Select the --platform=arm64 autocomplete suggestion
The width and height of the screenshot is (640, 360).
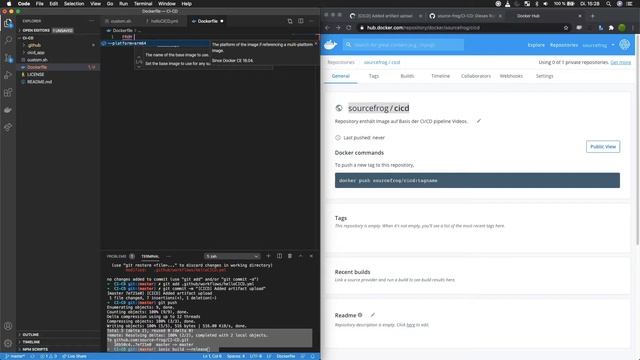click(156, 43)
